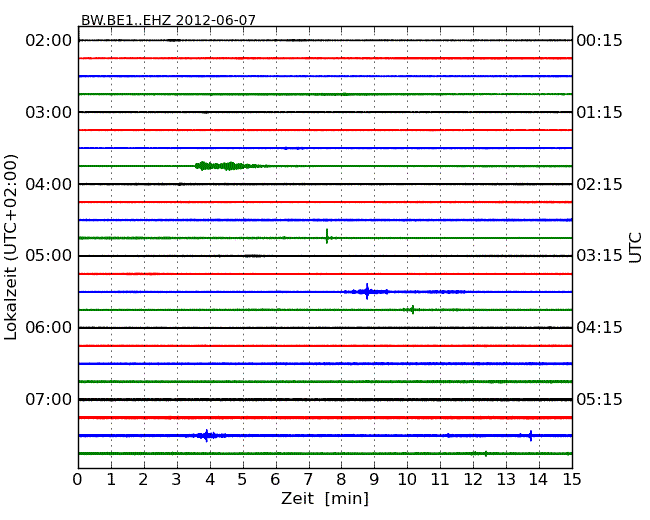The image size is (650, 520).
Task: Click the x-axis tick label 0
Action: point(78,480)
